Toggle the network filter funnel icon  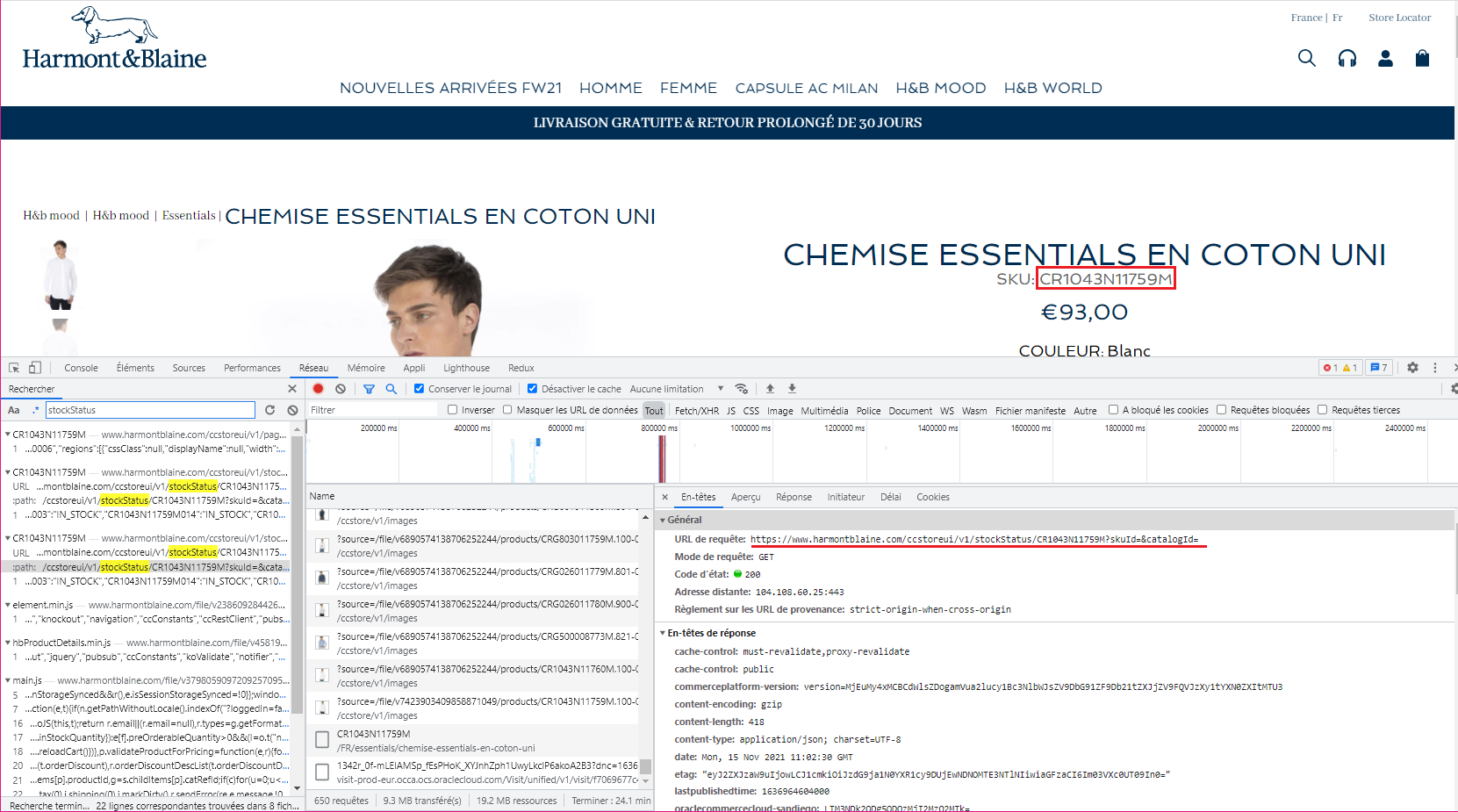pyautogui.click(x=369, y=389)
